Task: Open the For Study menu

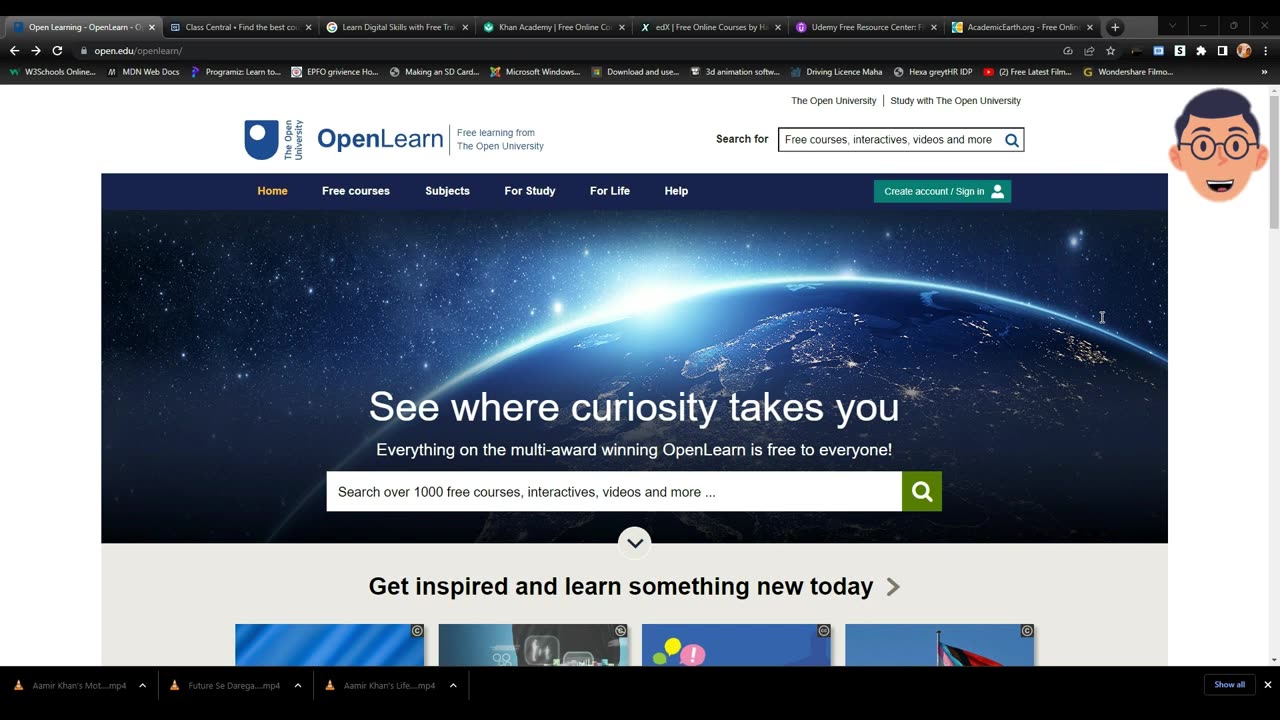Action: (529, 191)
